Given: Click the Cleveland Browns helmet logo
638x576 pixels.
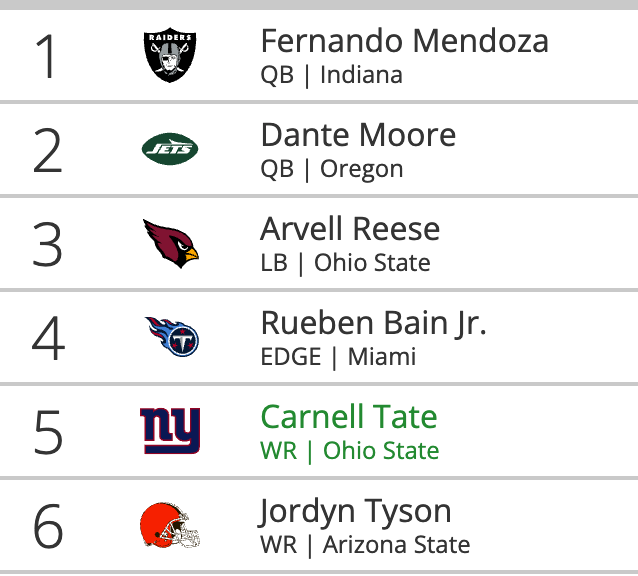Looking at the screenshot, I should (170, 524).
